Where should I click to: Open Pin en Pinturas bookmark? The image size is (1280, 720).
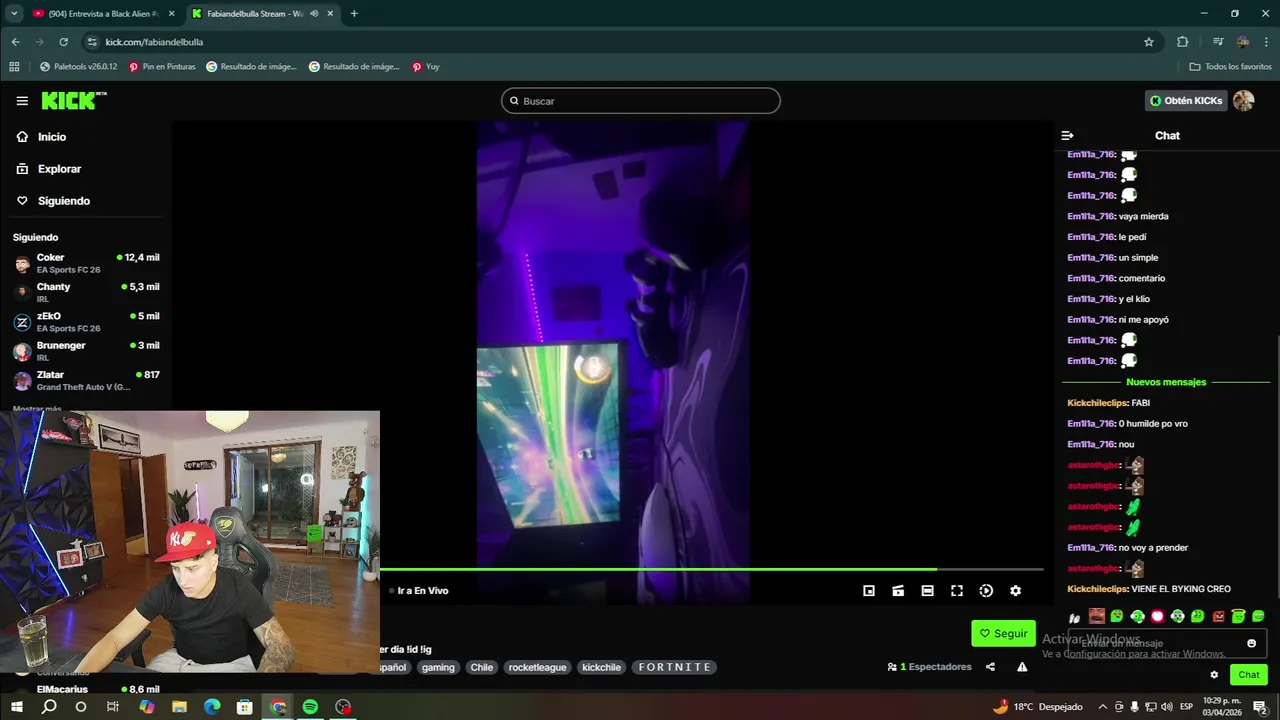click(x=161, y=67)
